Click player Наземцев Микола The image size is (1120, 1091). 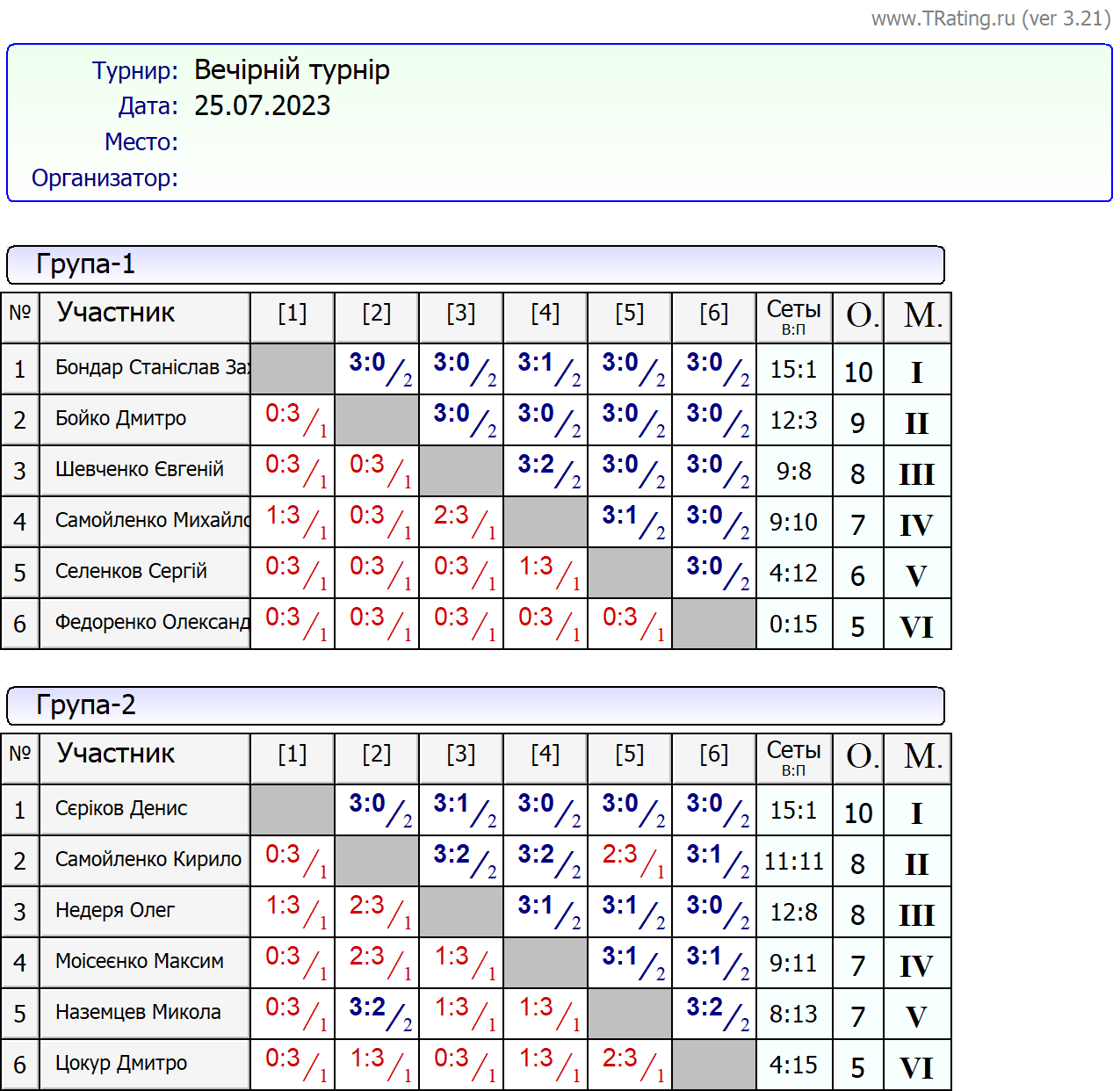(138, 1013)
